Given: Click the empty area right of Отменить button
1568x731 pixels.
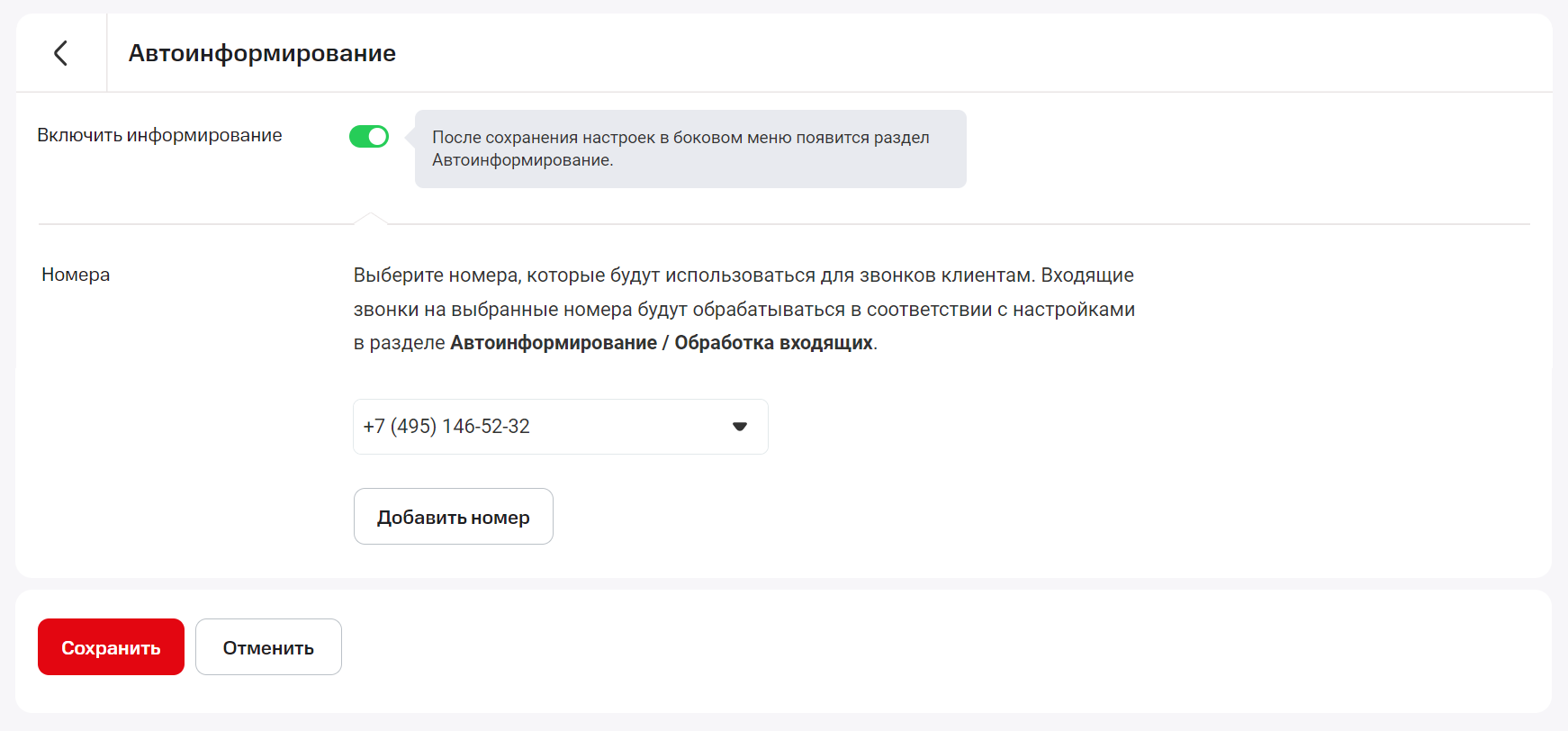Looking at the screenshot, I should click(x=900, y=648).
